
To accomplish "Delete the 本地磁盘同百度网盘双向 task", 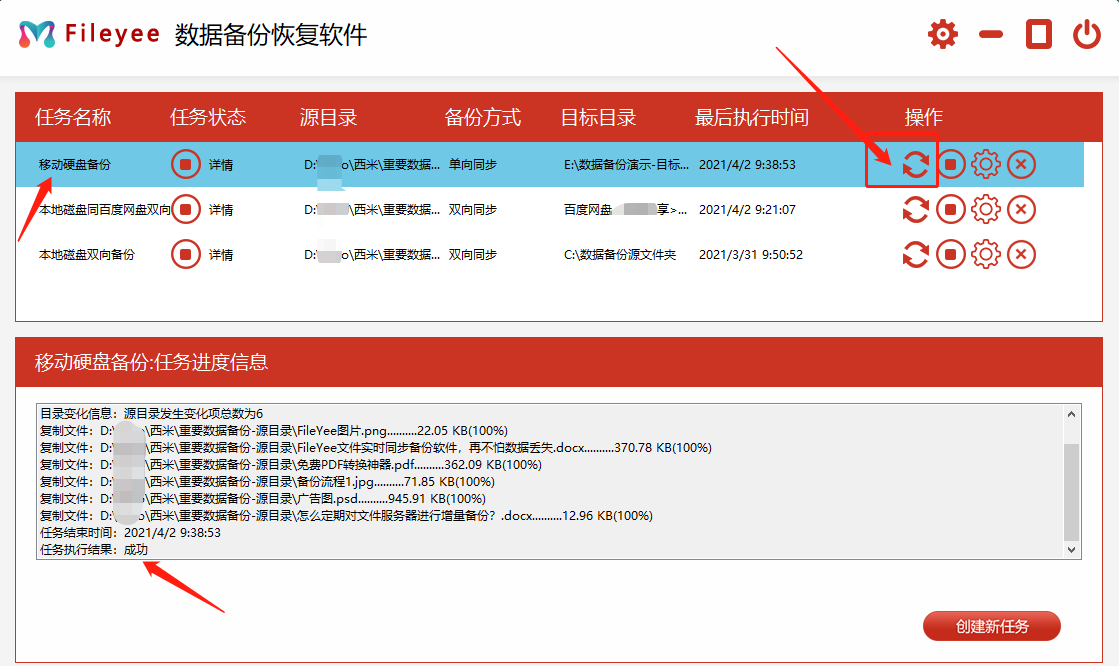I will click(1021, 210).
